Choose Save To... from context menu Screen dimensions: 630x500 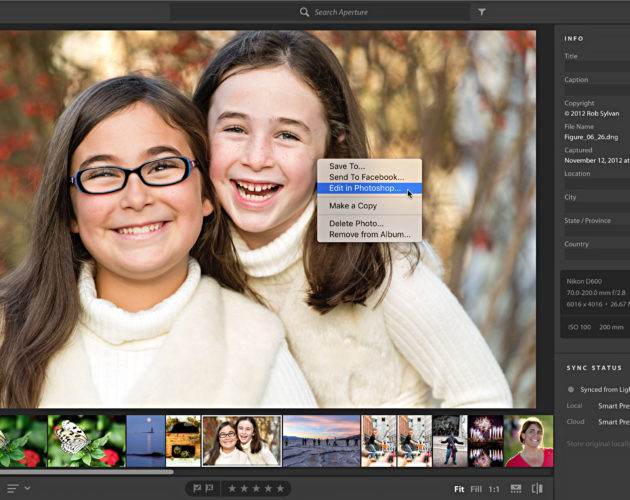(x=370, y=166)
